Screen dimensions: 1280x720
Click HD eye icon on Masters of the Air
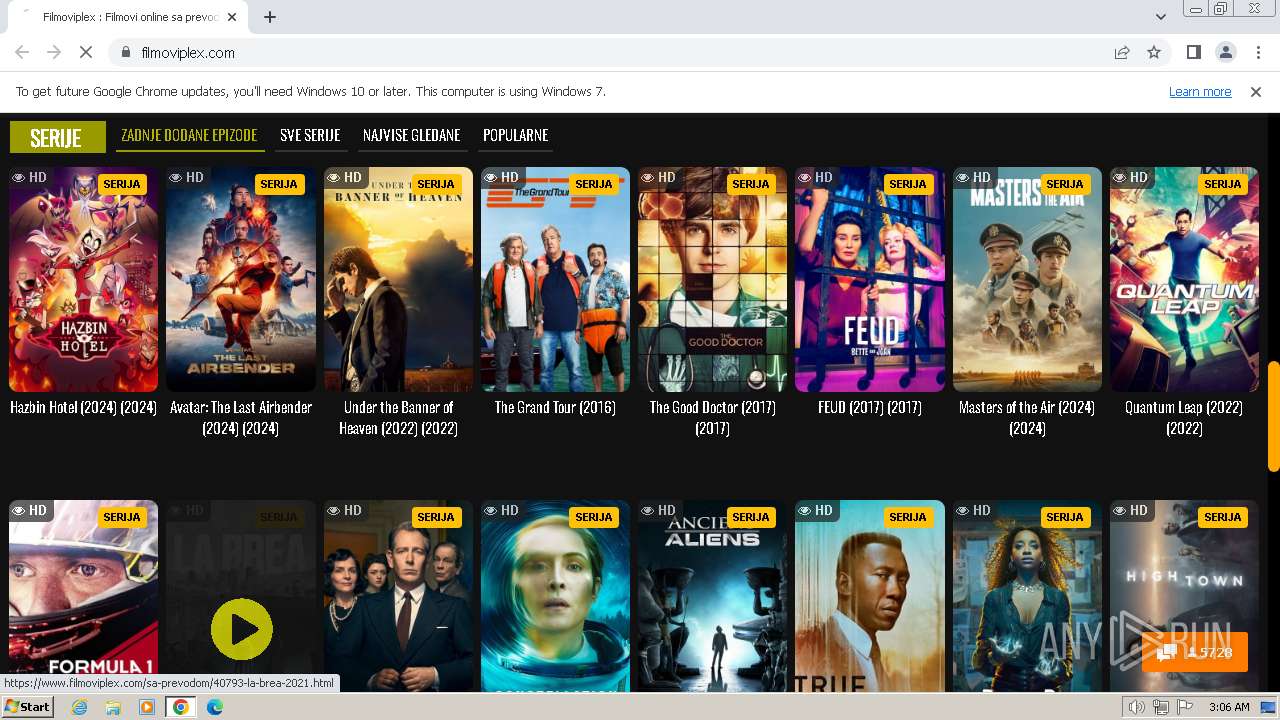[962, 177]
